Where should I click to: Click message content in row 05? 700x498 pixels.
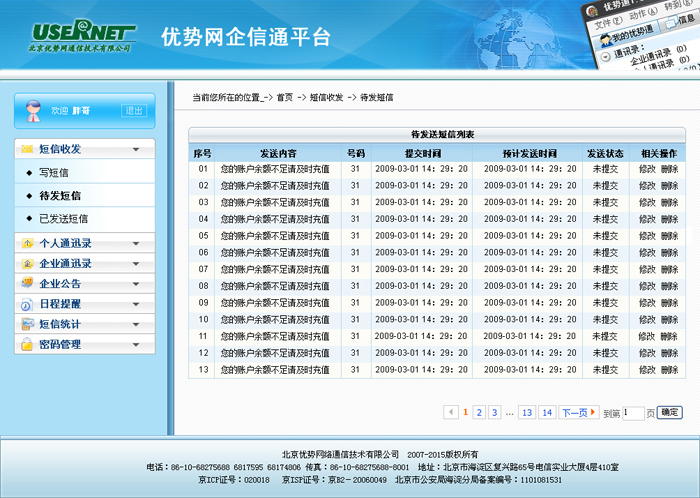click(x=275, y=236)
